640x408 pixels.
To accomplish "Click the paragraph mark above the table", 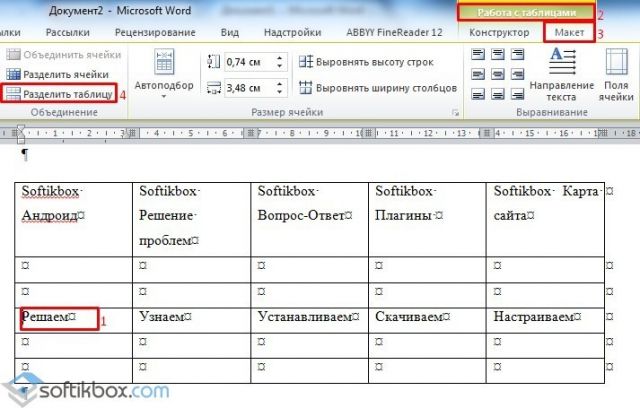I will pyautogui.click(x=25, y=155).
